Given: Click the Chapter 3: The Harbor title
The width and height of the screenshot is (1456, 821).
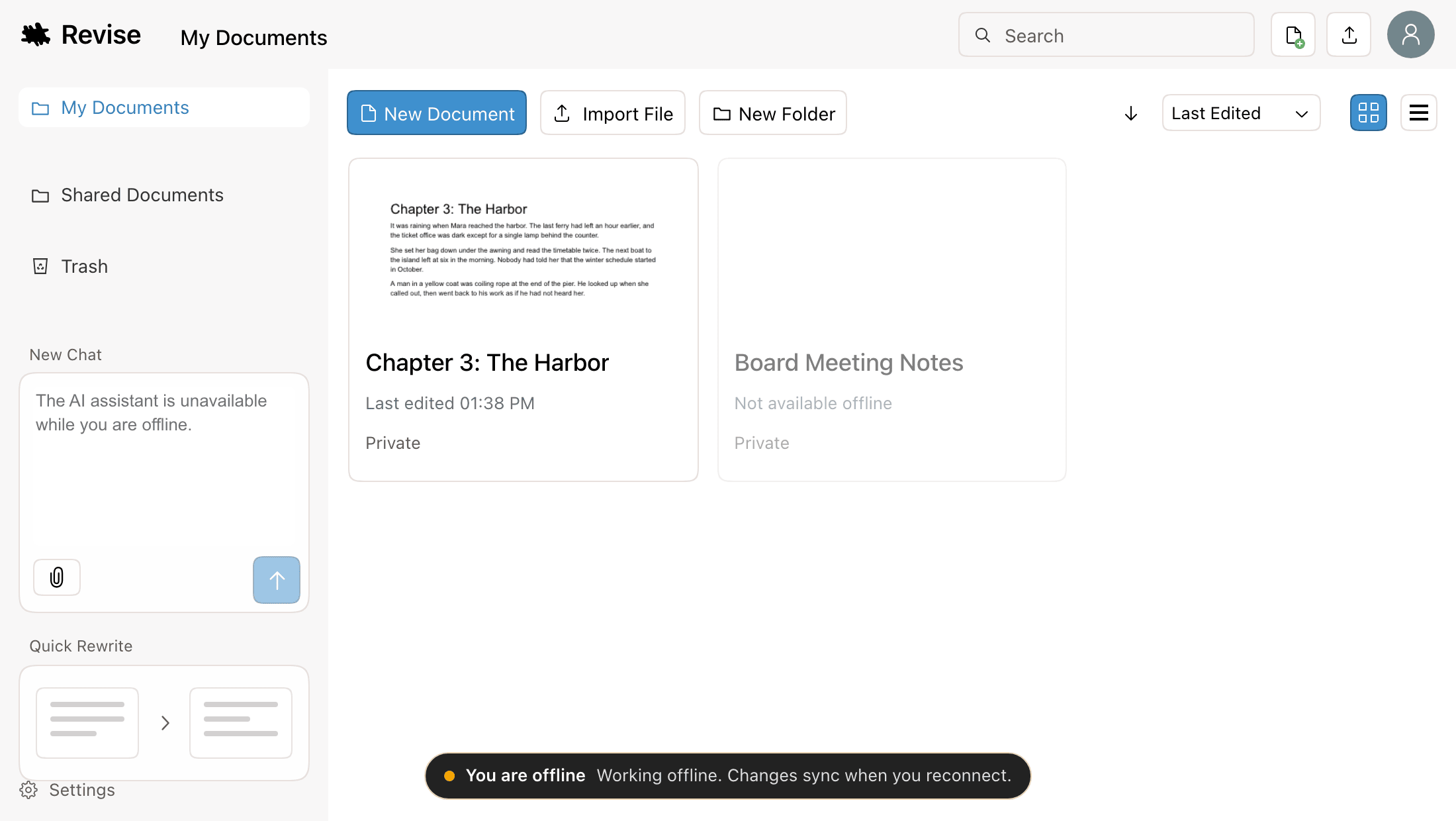Looking at the screenshot, I should [487, 363].
